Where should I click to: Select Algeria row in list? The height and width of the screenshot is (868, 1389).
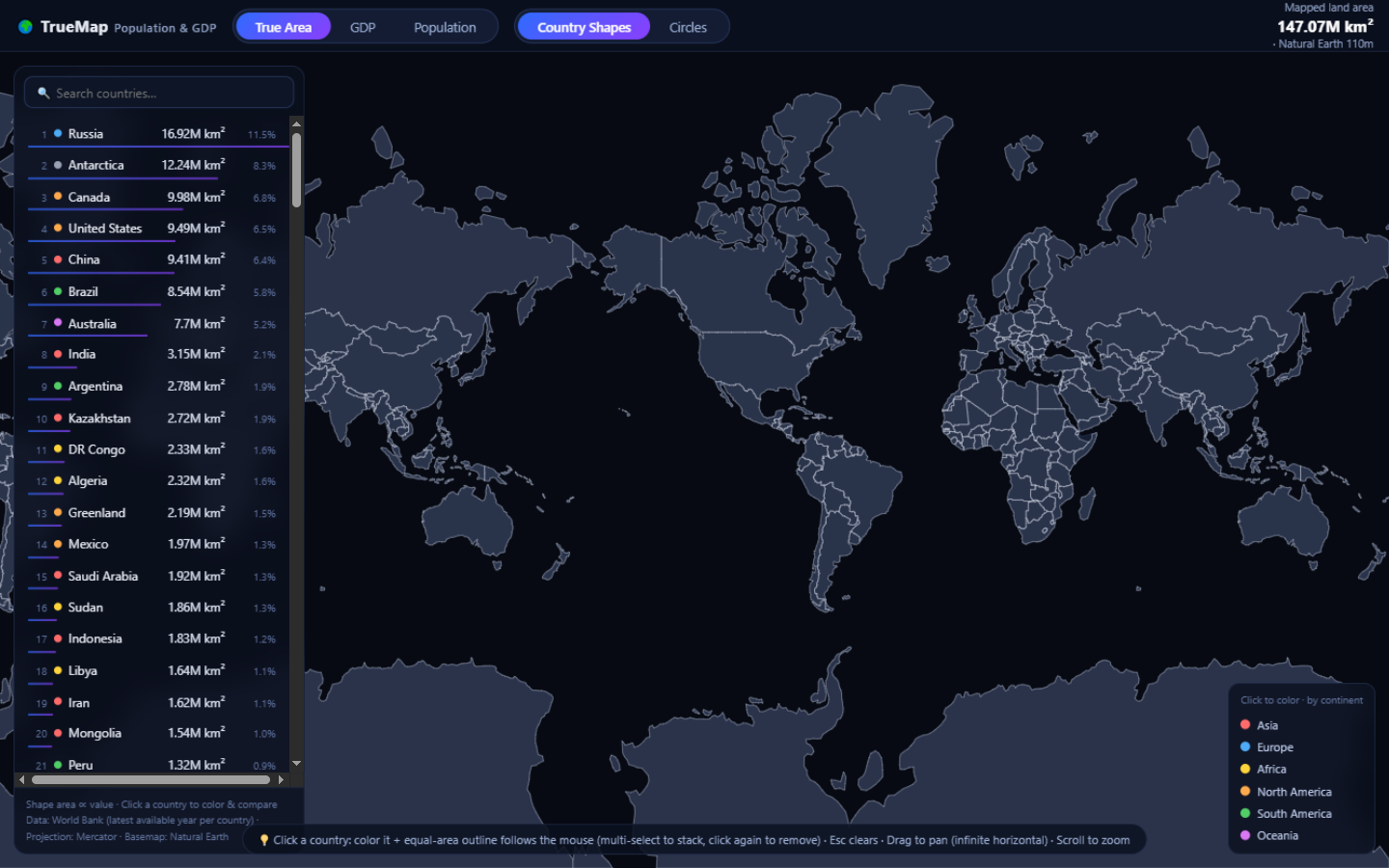158,480
